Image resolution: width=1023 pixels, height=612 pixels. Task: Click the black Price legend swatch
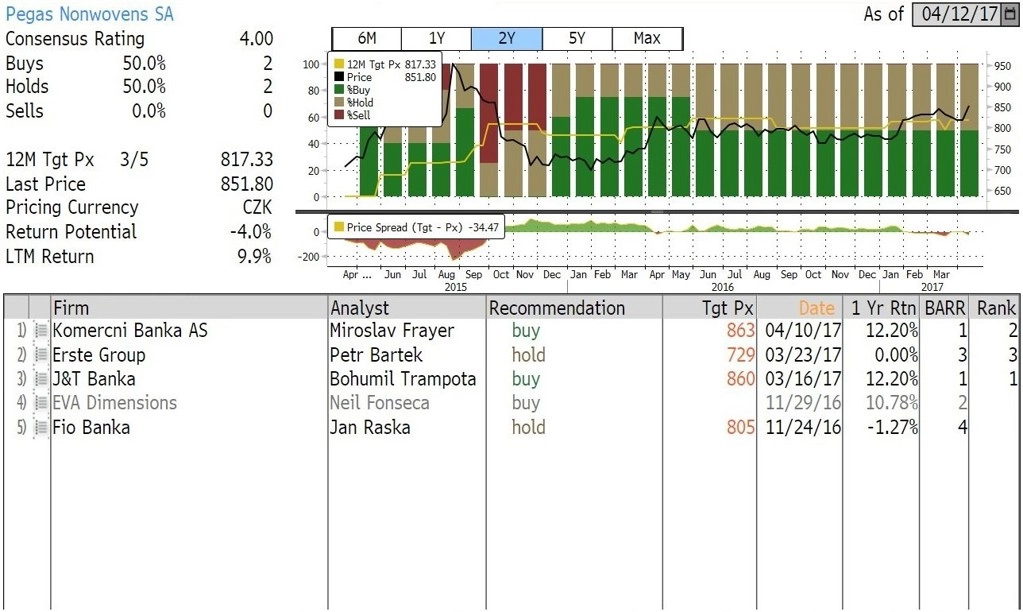tap(339, 77)
